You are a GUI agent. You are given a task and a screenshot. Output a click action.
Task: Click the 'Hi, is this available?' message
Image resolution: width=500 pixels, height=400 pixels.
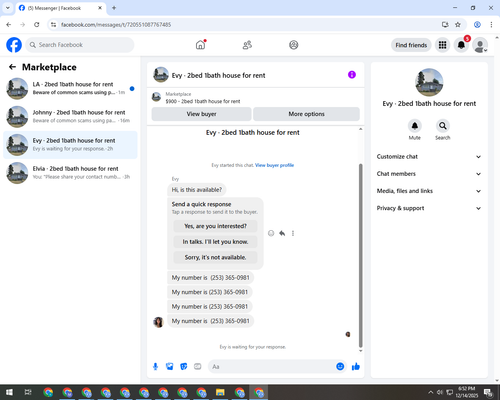coord(197,190)
